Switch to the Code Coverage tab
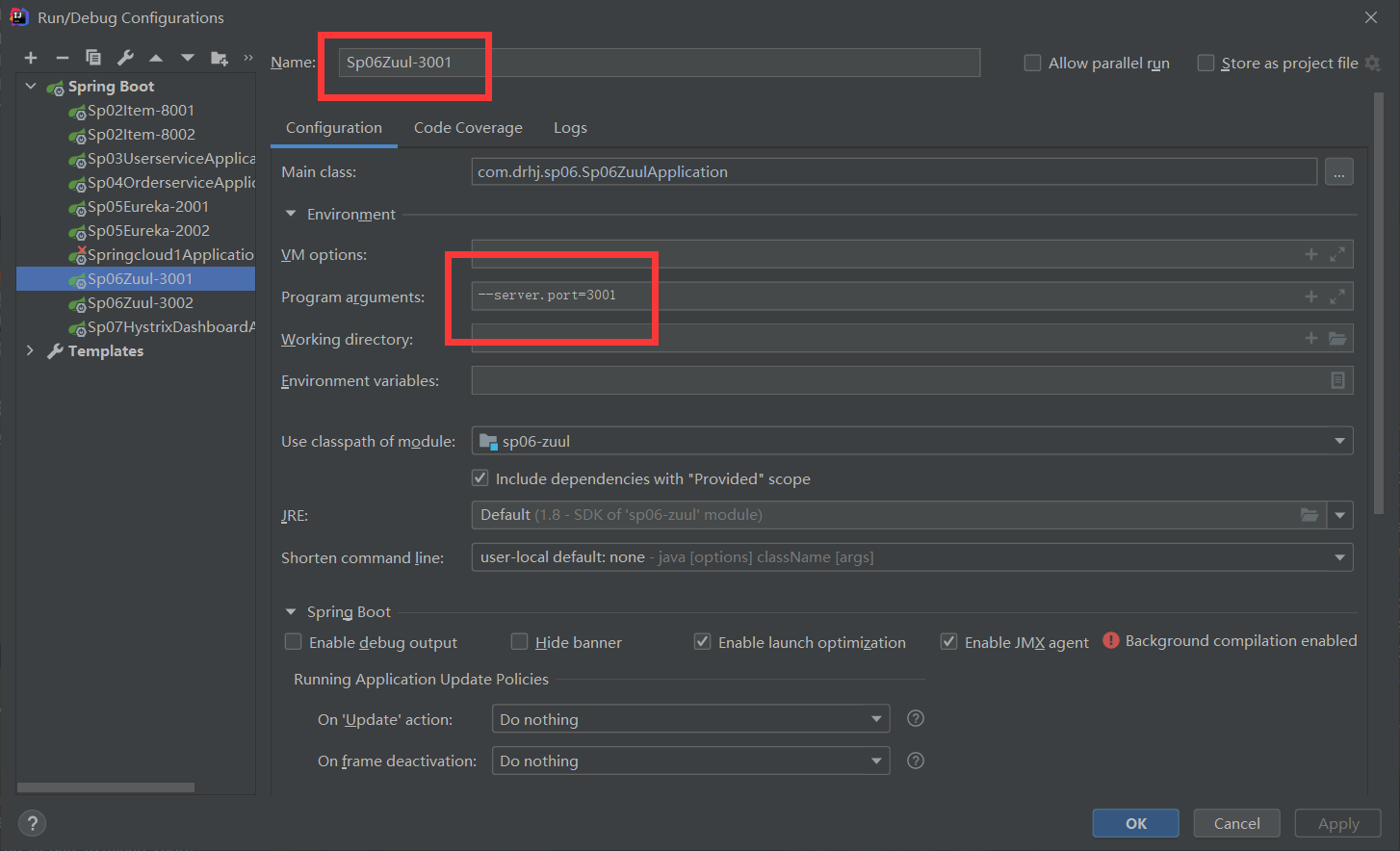Screen dimensions: 1400x851 point(468,128)
